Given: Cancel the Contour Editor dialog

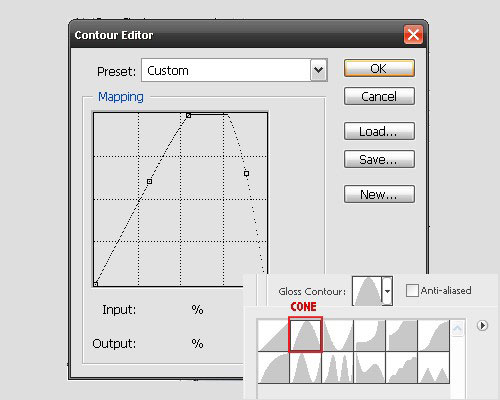Looking at the screenshot, I should pyautogui.click(x=379, y=96).
